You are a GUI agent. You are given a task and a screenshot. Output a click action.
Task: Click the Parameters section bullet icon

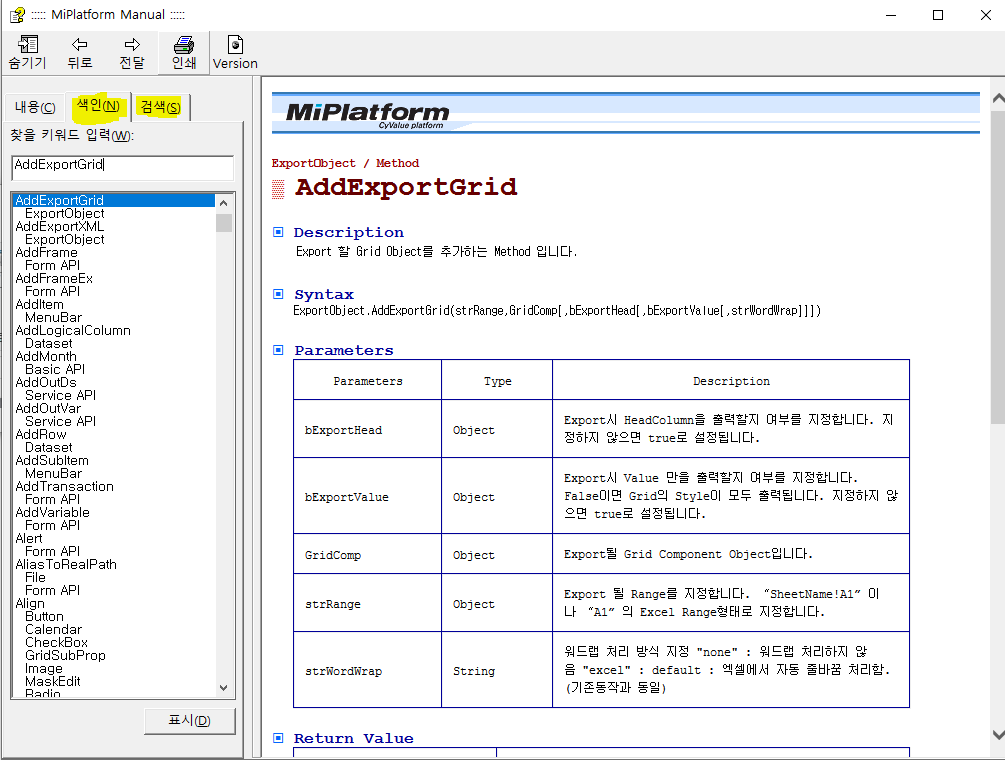[278, 350]
